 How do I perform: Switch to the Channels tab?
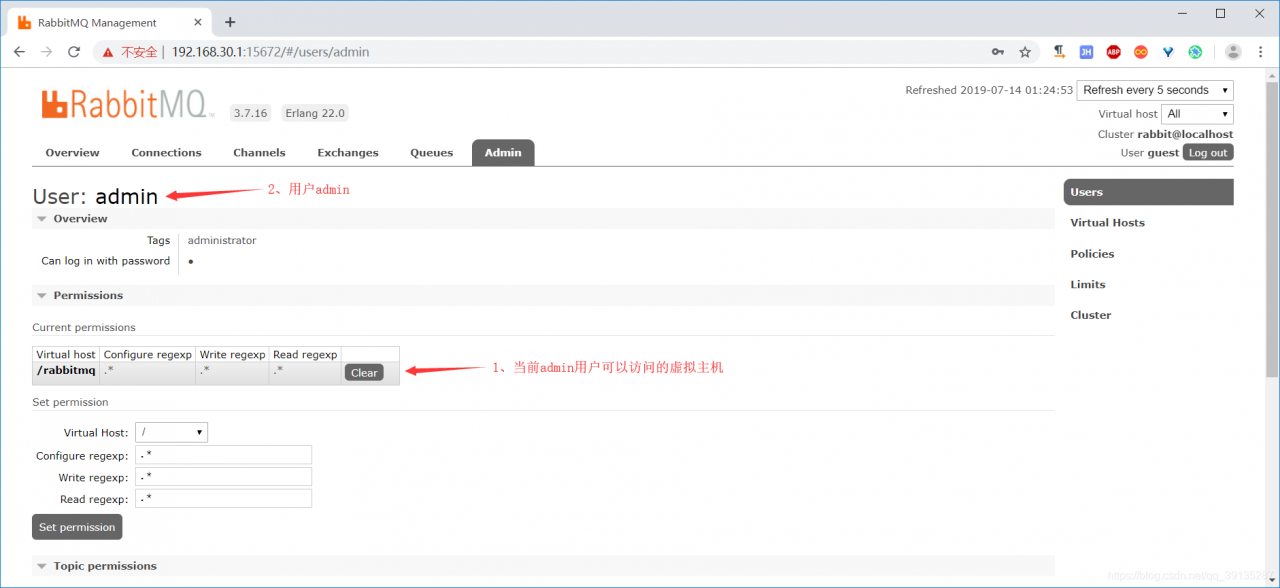coord(259,153)
